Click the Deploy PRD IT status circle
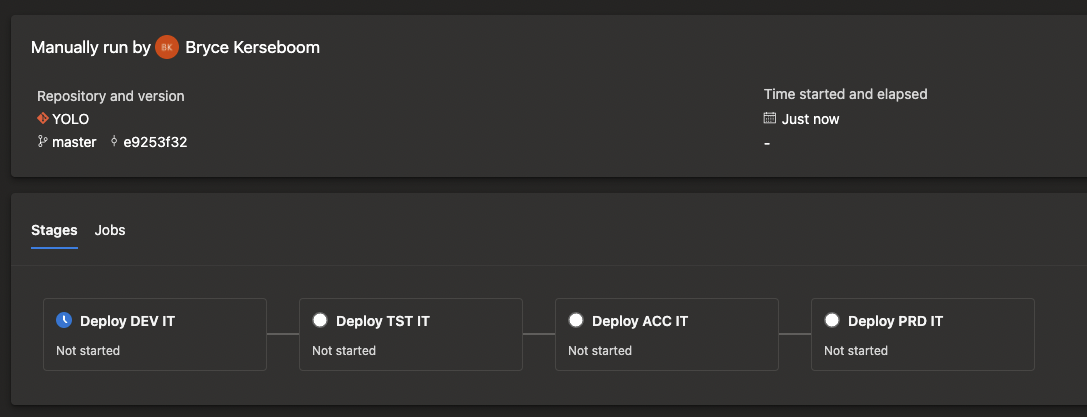Viewport: 1087px width, 417px height. click(832, 321)
